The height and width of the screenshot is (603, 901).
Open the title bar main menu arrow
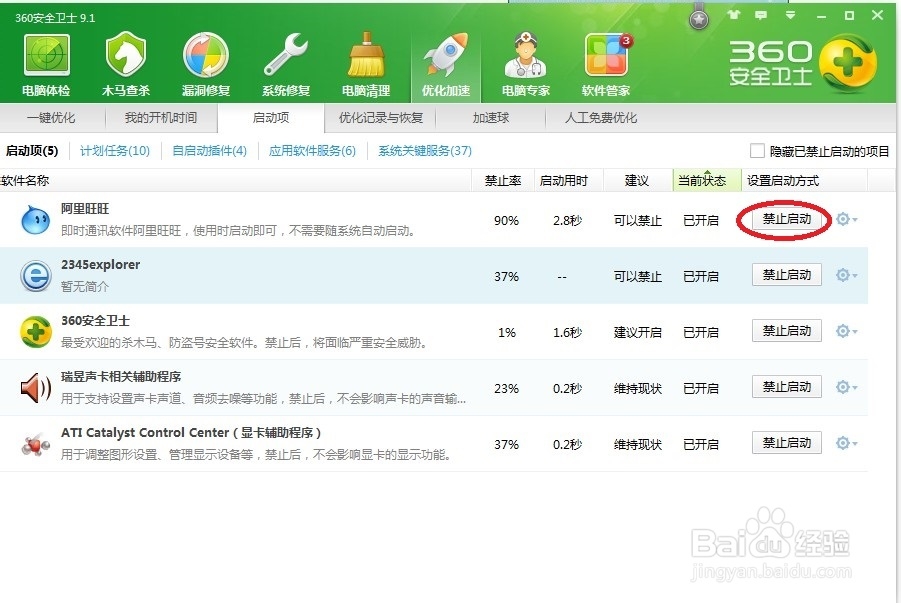coord(791,15)
